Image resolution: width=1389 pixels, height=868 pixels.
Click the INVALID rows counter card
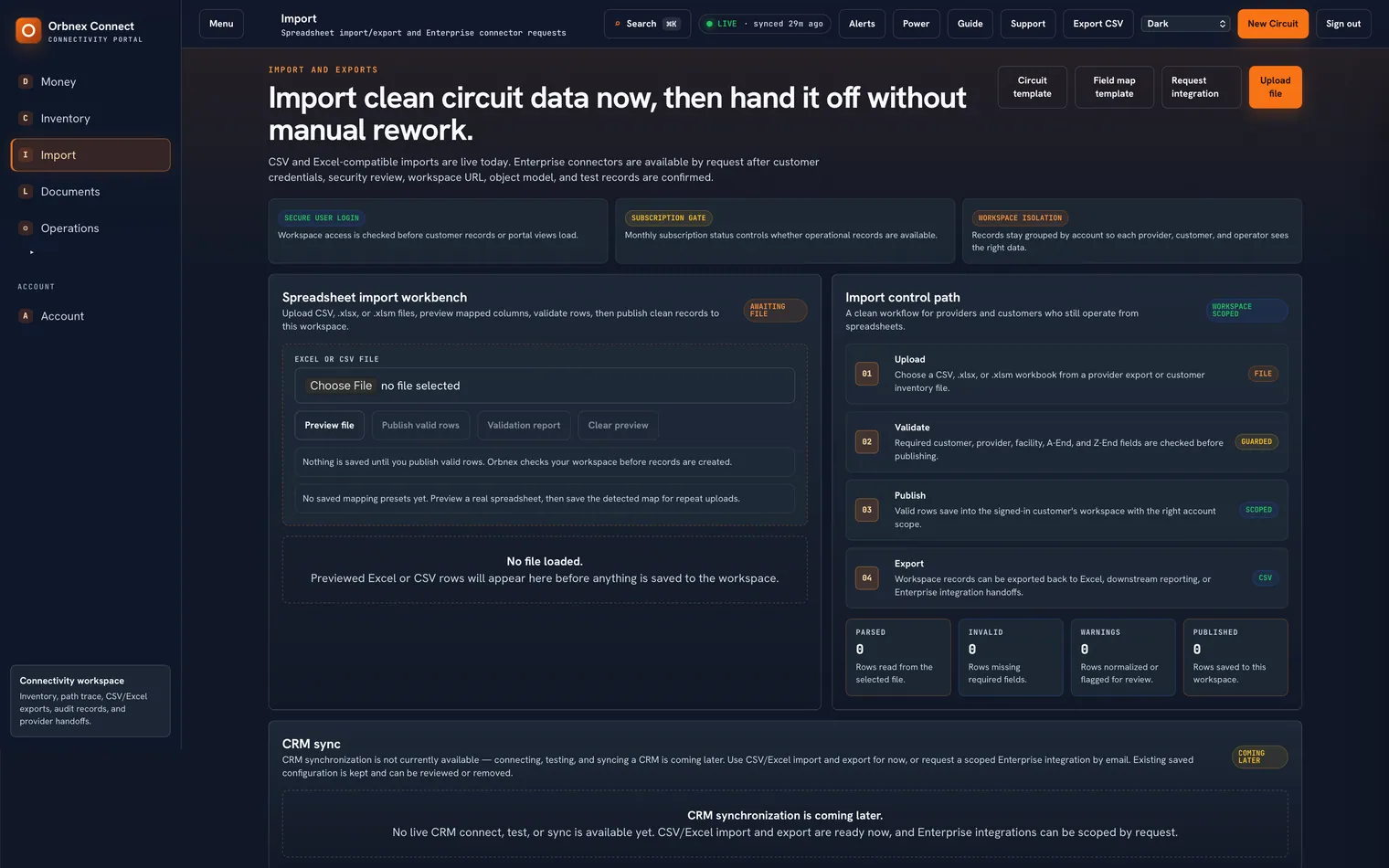[x=1011, y=657]
